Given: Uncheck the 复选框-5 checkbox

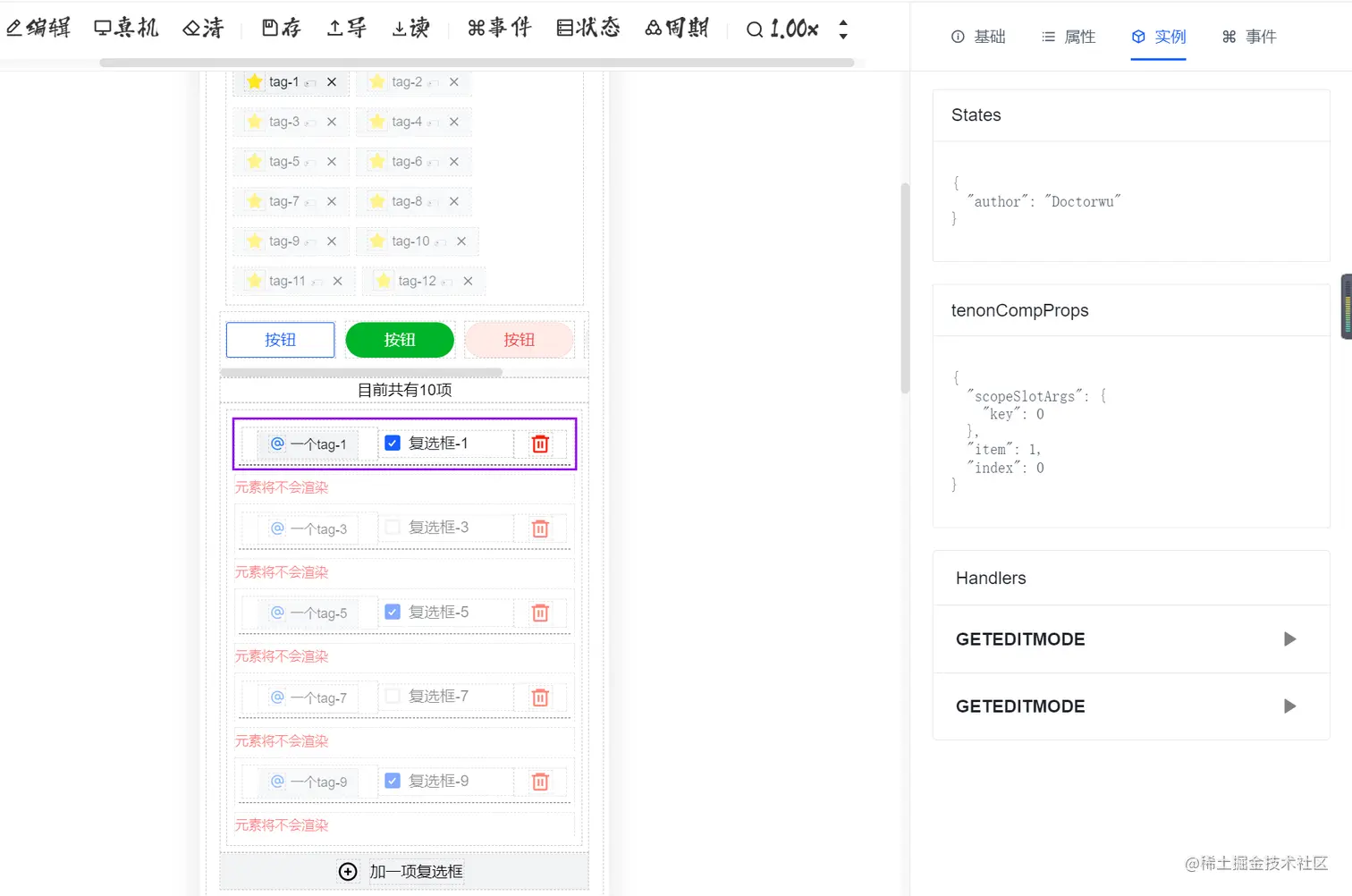Looking at the screenshot, I should [x=393, y=612].
